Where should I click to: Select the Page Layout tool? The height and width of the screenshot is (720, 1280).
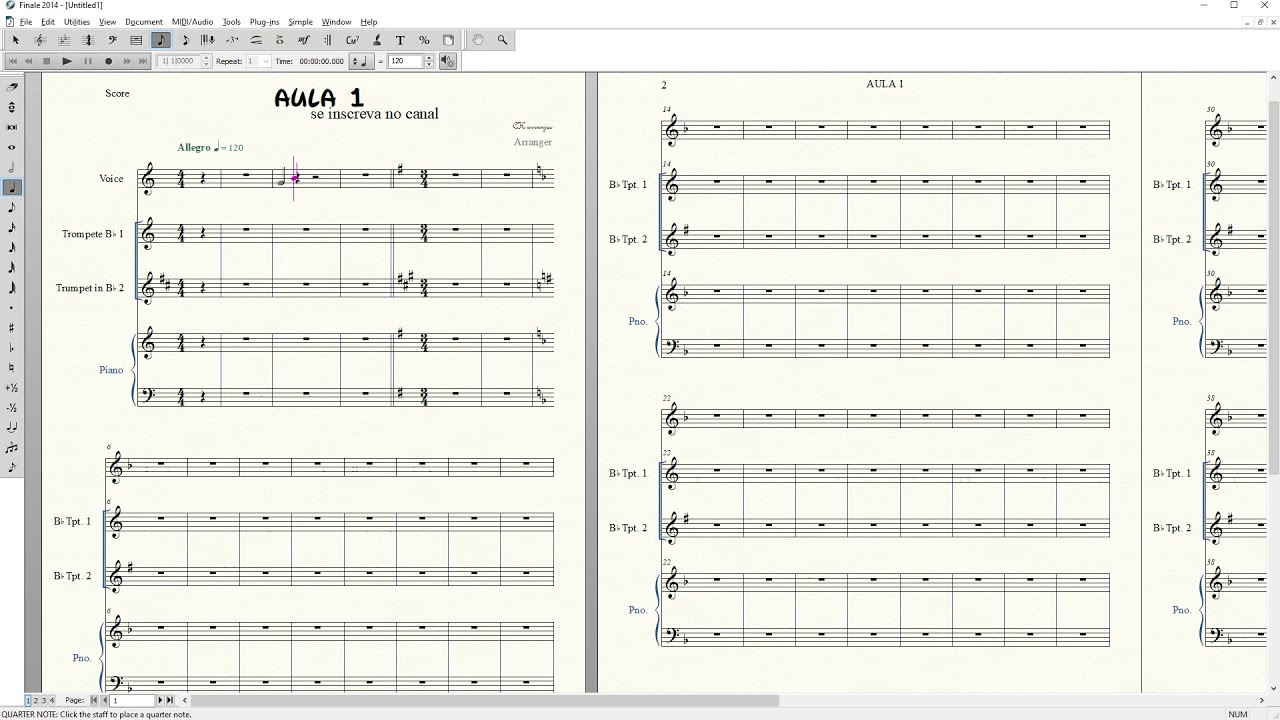pyautogui.click(x=448, y=40)
